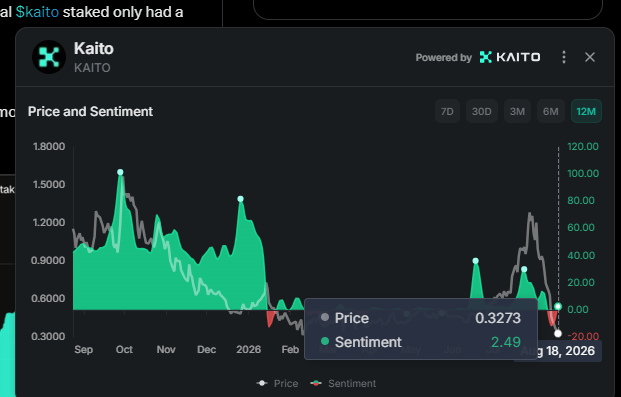
Task: Open the Kaito brand logo link
Action: (x=510, y=57)
